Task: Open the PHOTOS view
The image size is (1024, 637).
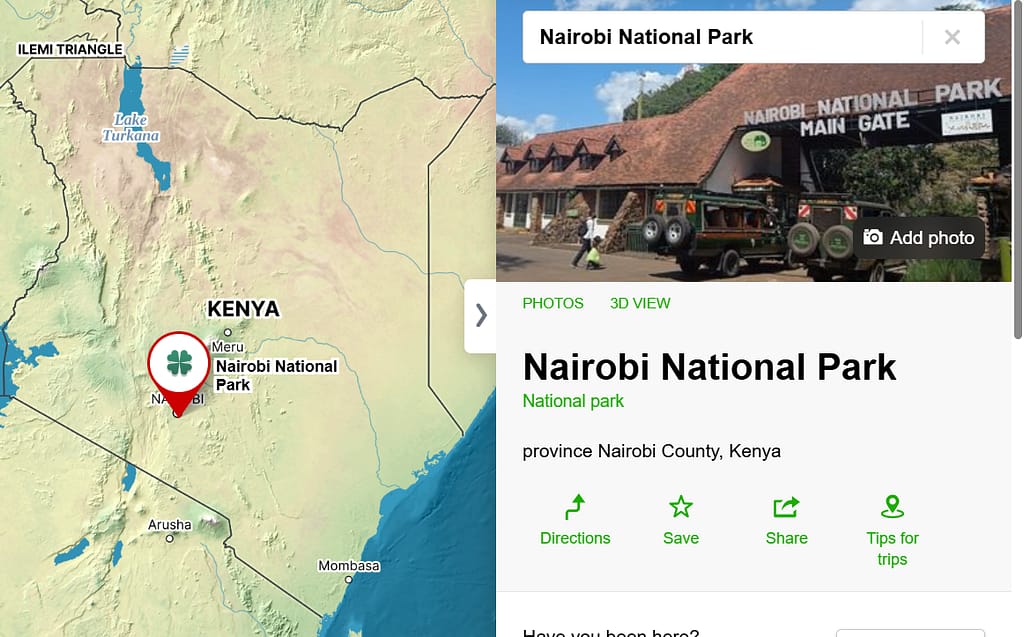Action: click(552, 303)
